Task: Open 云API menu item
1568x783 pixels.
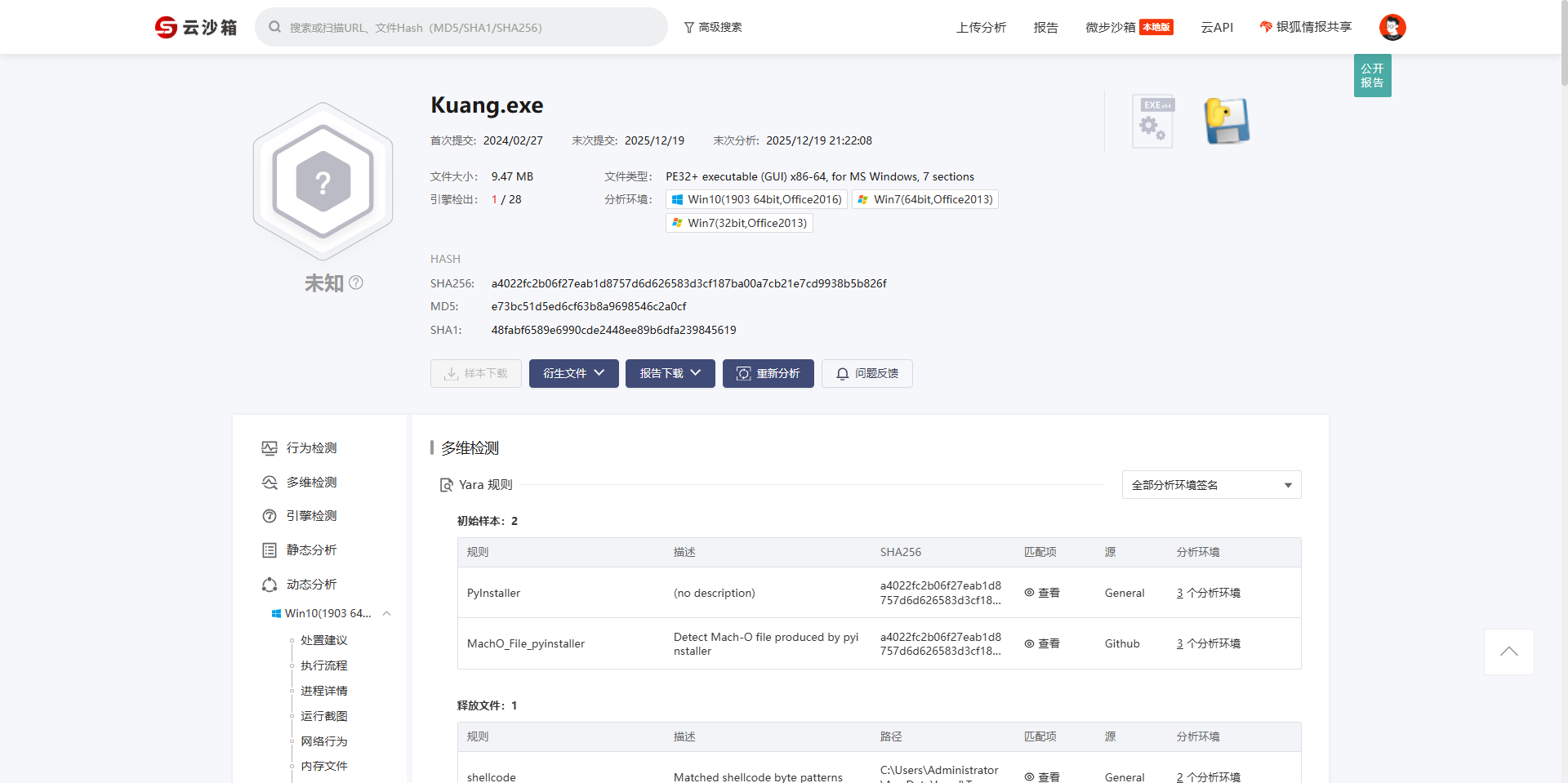Action: click(1217, 27)
